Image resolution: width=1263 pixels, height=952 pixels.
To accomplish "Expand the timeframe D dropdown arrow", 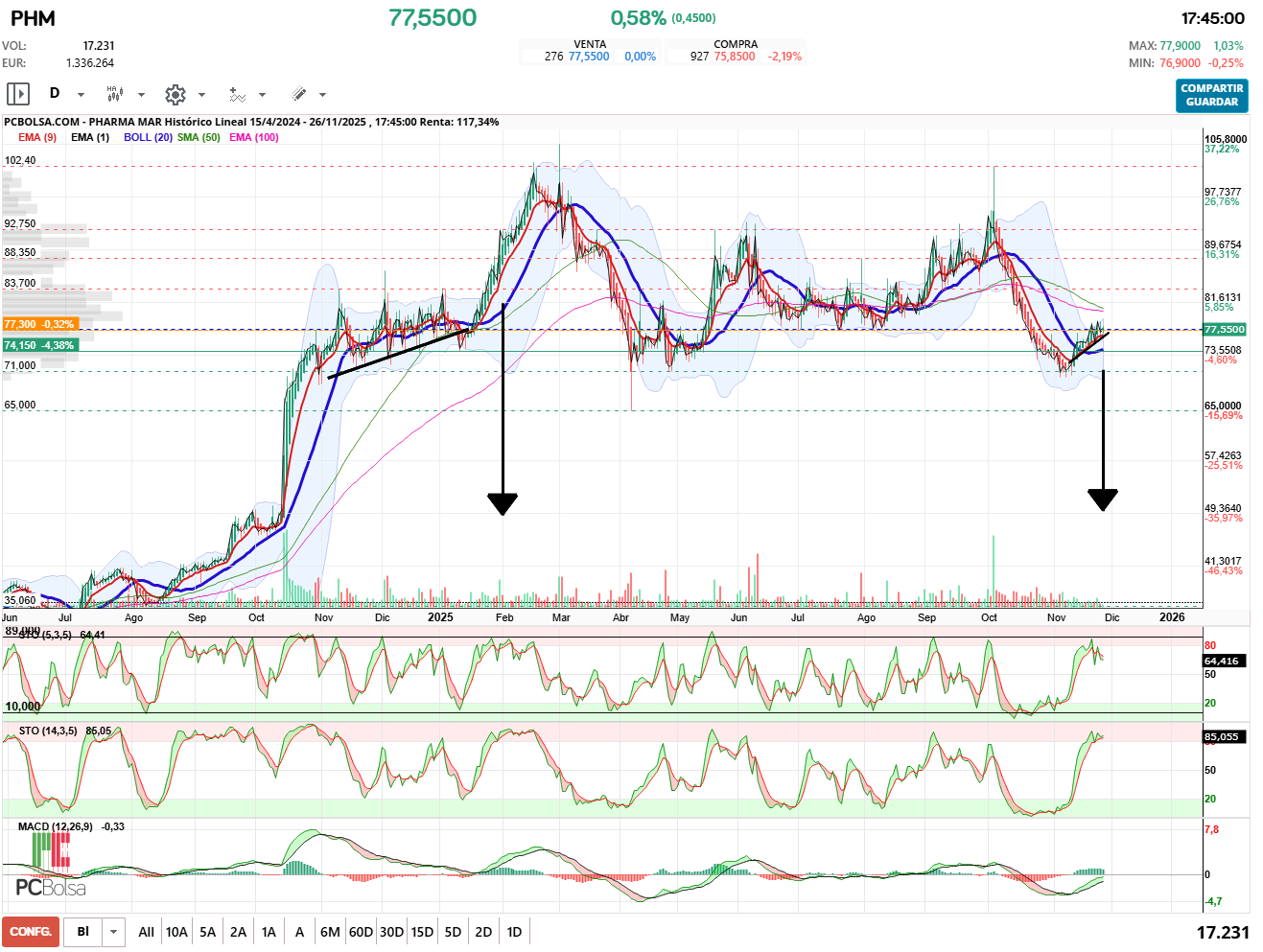I will pyautogui.click(x=81, y=95).
